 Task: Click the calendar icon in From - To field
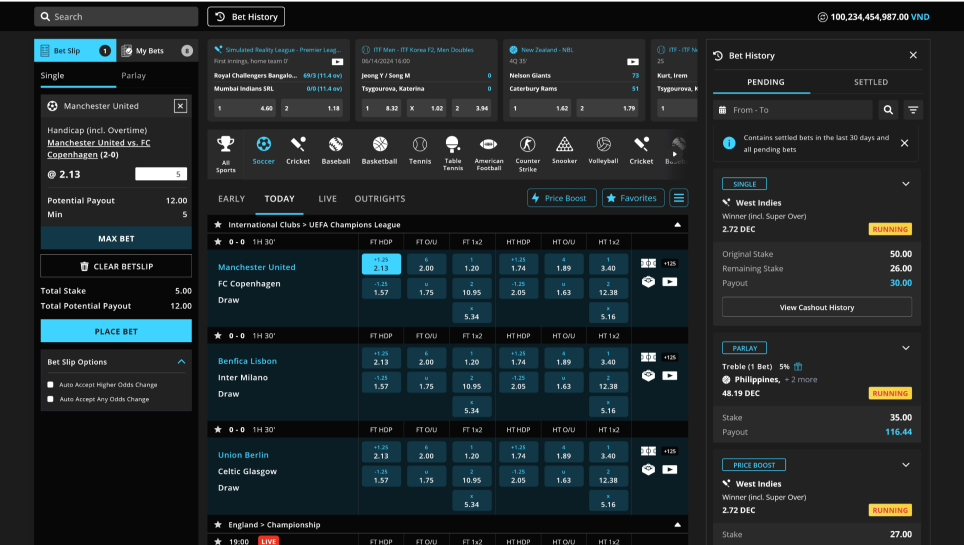coord(723,110)
